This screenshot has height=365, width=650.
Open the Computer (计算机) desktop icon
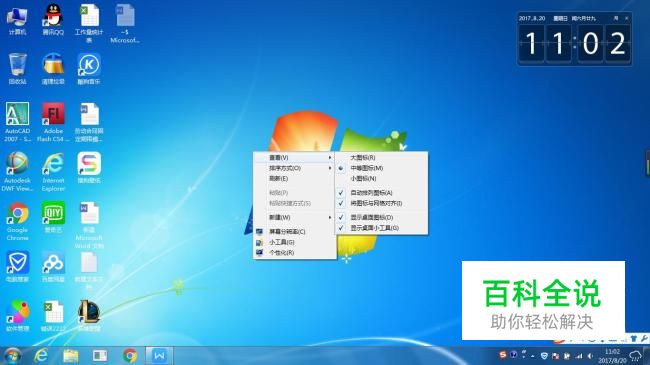[17, 19]
